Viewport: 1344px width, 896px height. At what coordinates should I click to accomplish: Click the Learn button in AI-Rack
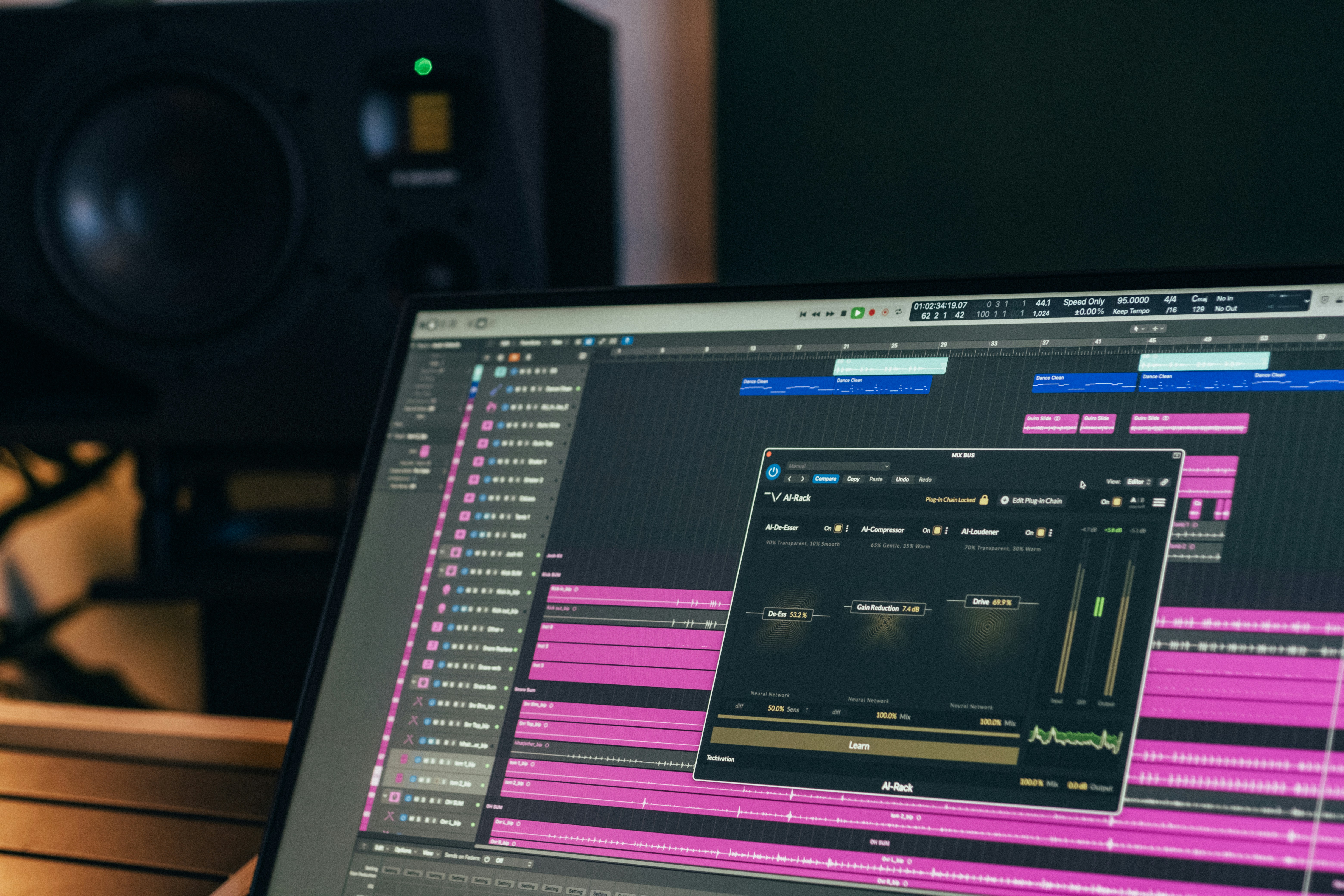click(x=859, y=745)
